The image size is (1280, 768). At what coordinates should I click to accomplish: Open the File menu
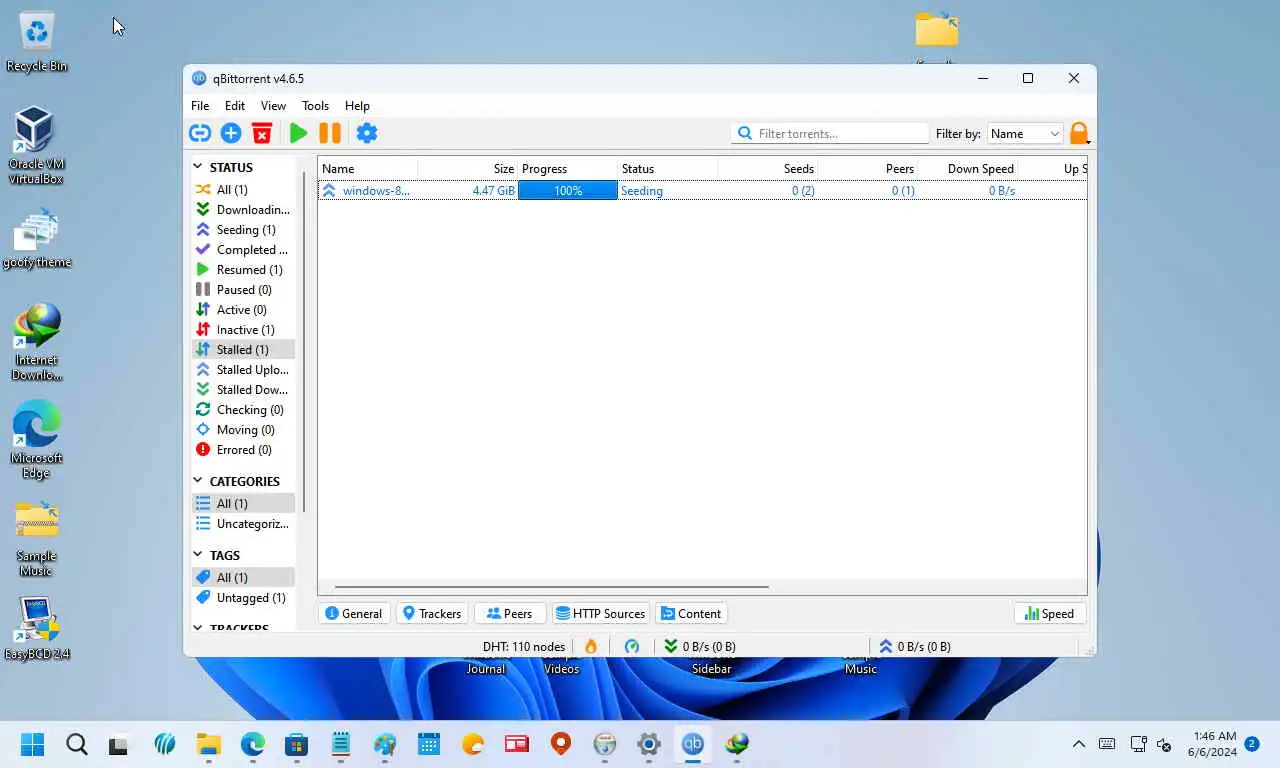[200, 105]
